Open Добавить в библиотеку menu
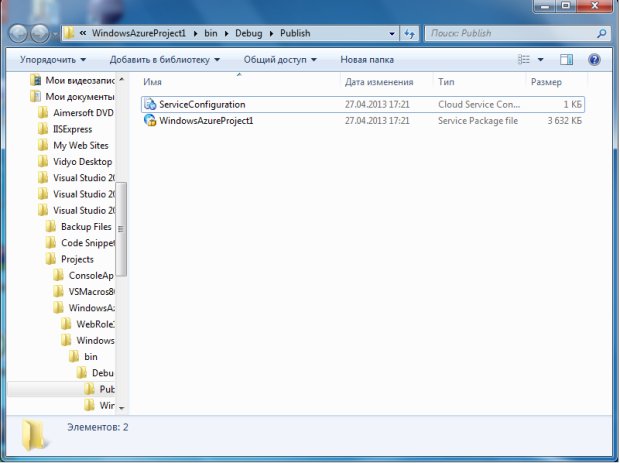The width and height of the screenshot is (620, 463). [164, 60]
